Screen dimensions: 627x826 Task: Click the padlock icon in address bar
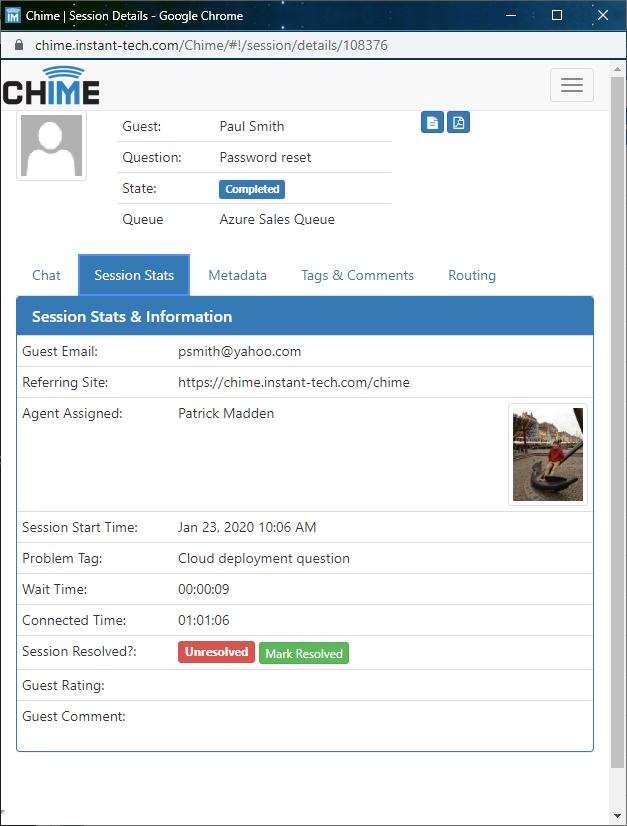click(x=18, y=46)
